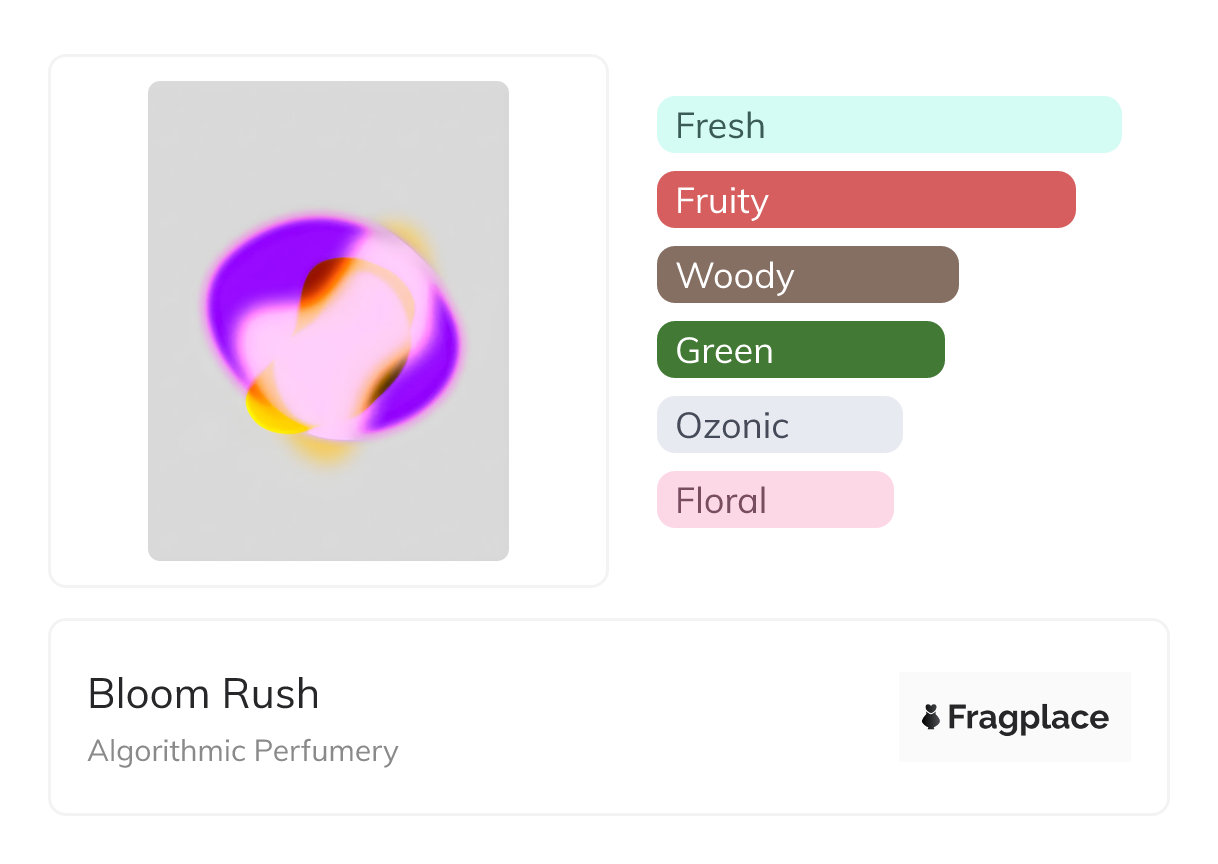
Task: Click the Algorithmic Perfumery brand subtitle
Action: click(243, 751)
